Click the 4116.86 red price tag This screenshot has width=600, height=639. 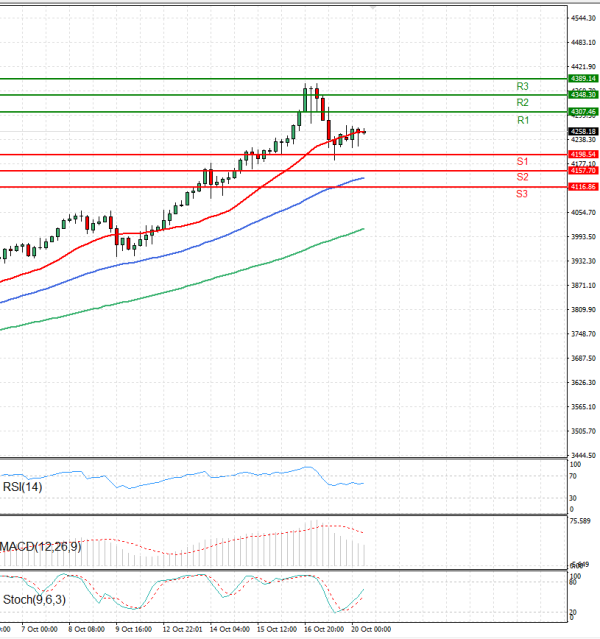coord(583,187)
